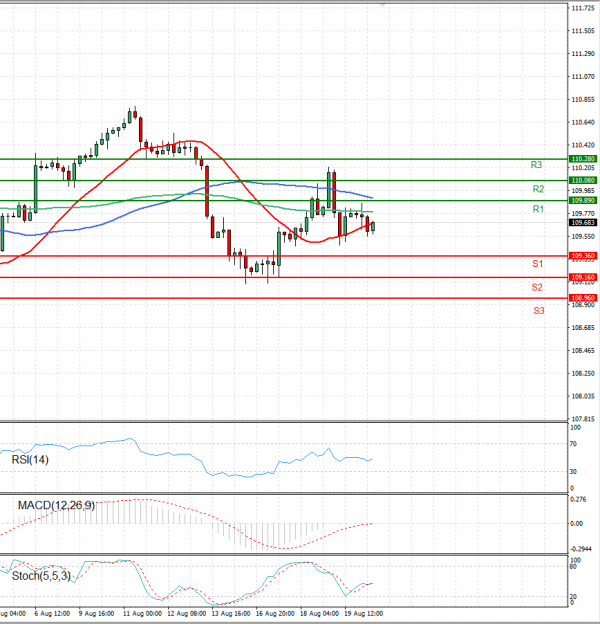The width and height of the screenshot is (600, 624).
Task: Click the last candlestick on the chart
Action: pos(373,227)
